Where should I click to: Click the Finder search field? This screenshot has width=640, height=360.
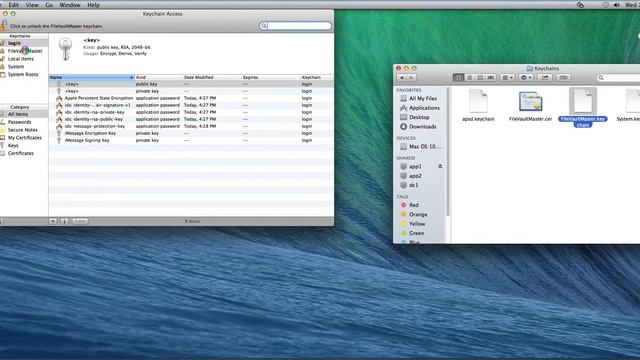[x=618, y=78]
